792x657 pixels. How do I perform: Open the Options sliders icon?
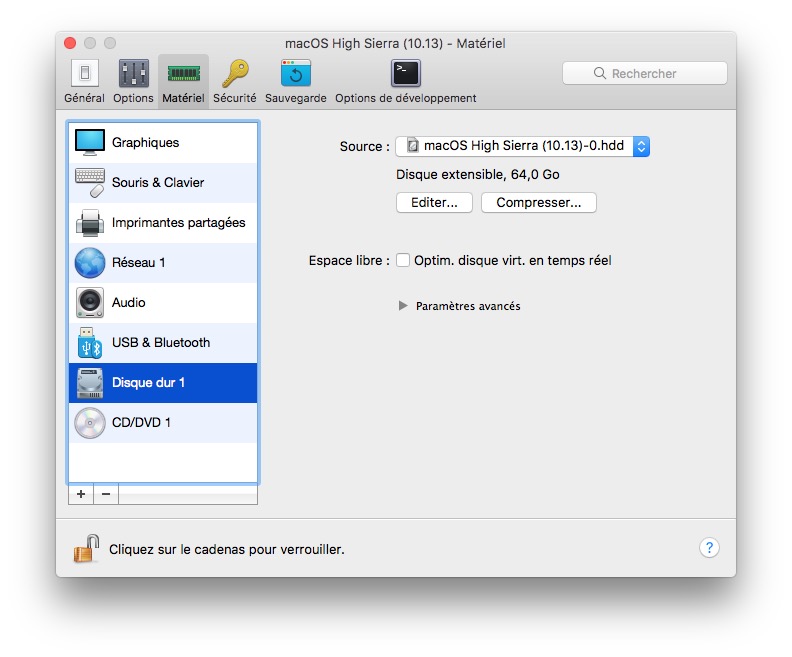pos(133,73)
